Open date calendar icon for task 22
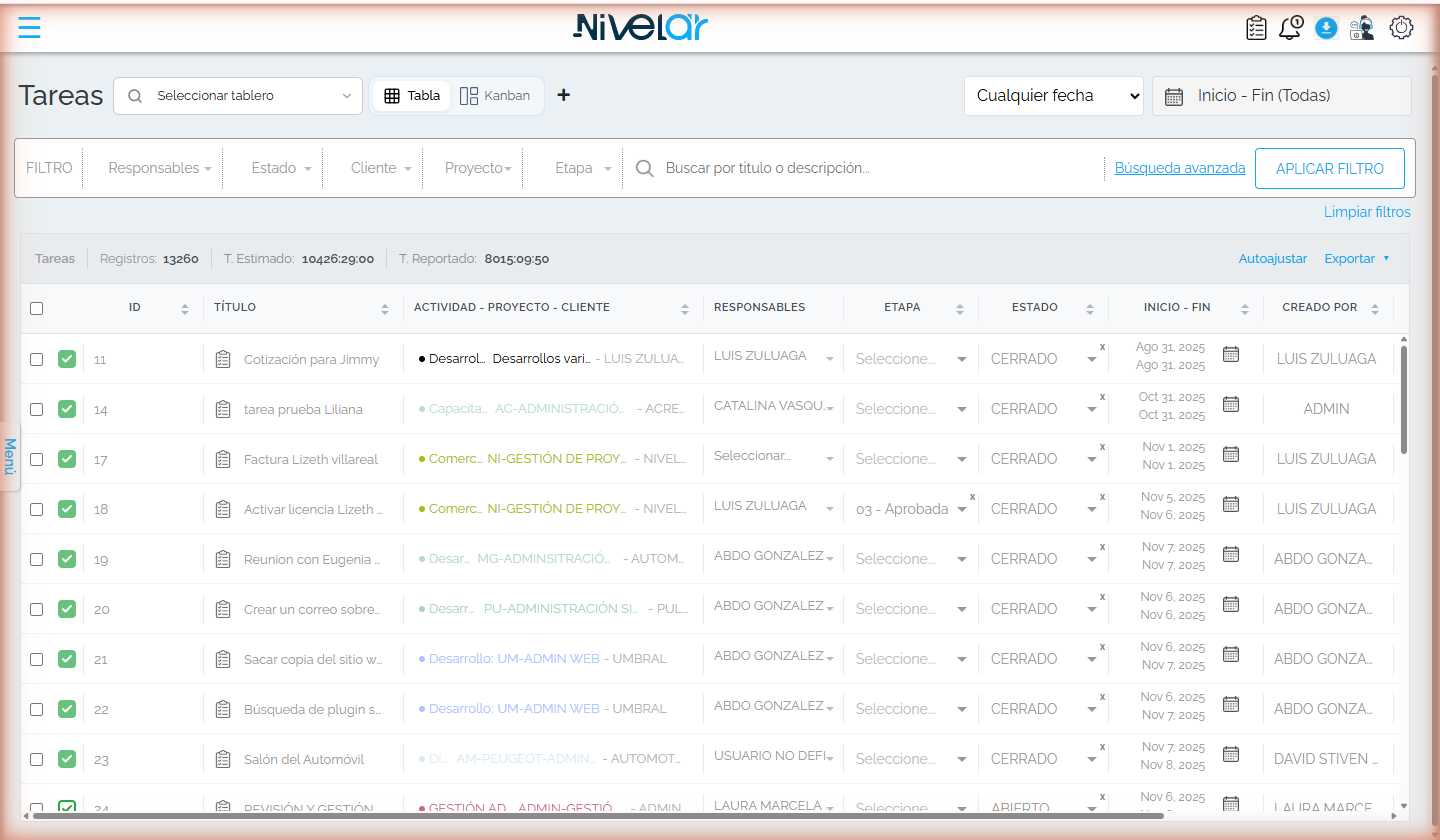1440x840 pixels. [1231, 704]
